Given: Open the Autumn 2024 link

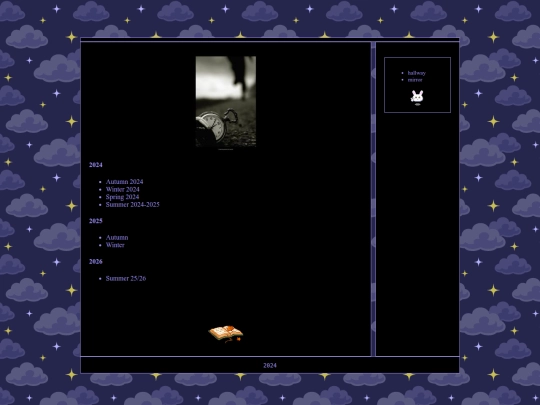Looking at the screenshot, I should tap(124, 182).
